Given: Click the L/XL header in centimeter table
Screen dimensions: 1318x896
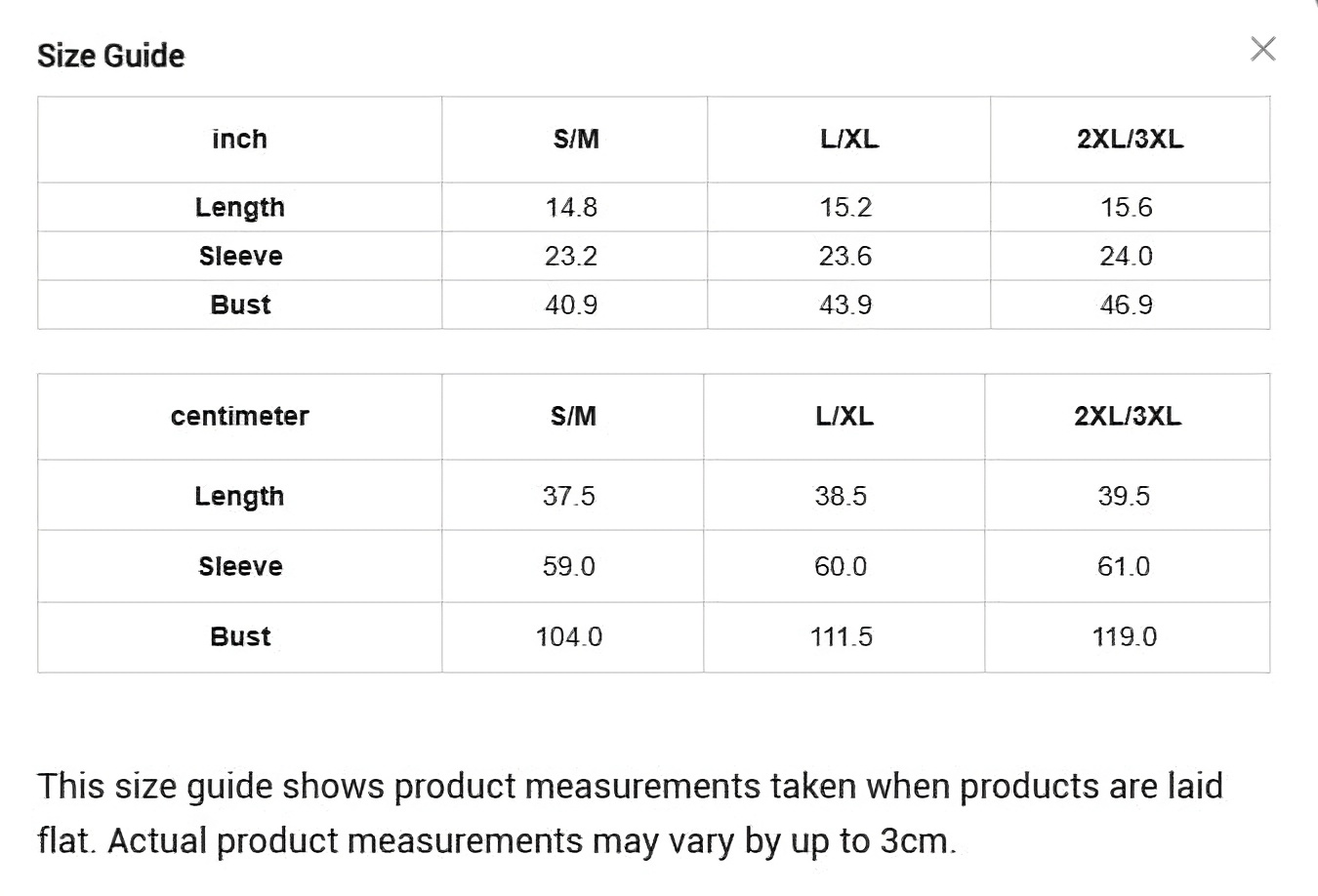Looking at the screenshot, I should click(844, 417).
